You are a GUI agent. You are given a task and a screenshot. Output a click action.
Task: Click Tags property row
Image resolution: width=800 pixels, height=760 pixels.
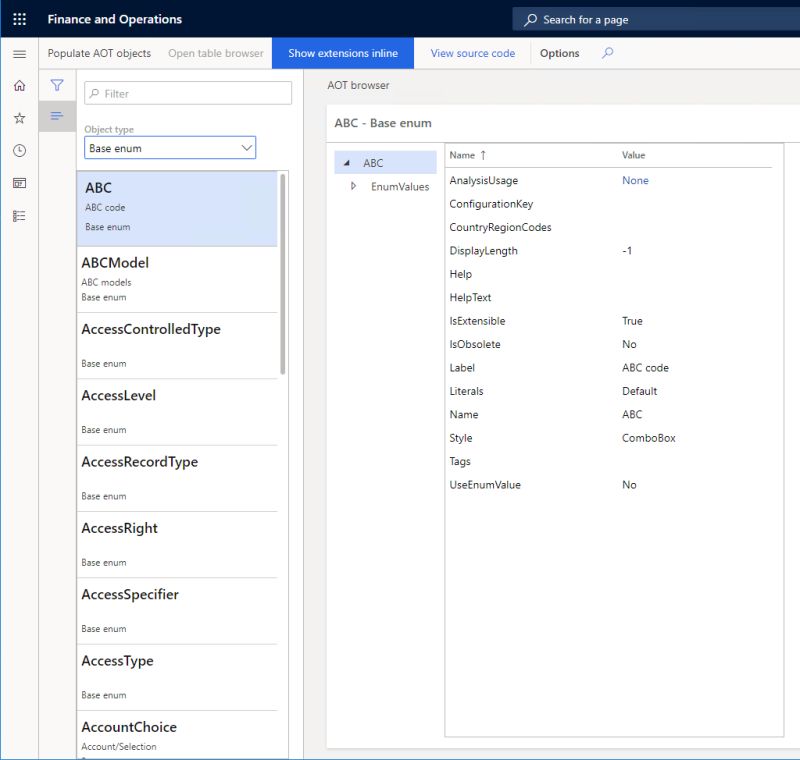tap(610, 462)
